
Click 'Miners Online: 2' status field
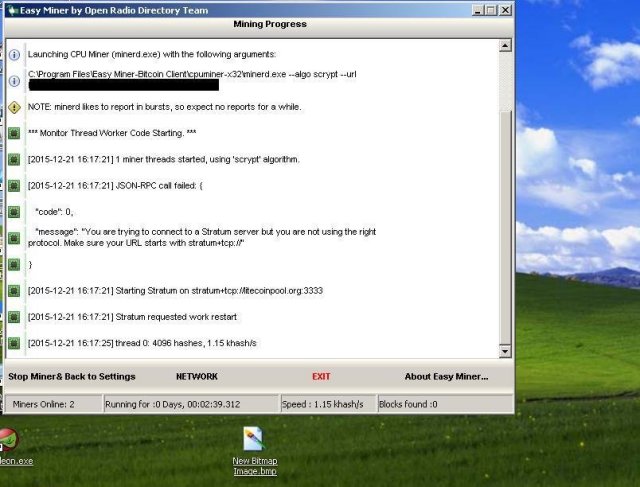click(x=53, y=404)
